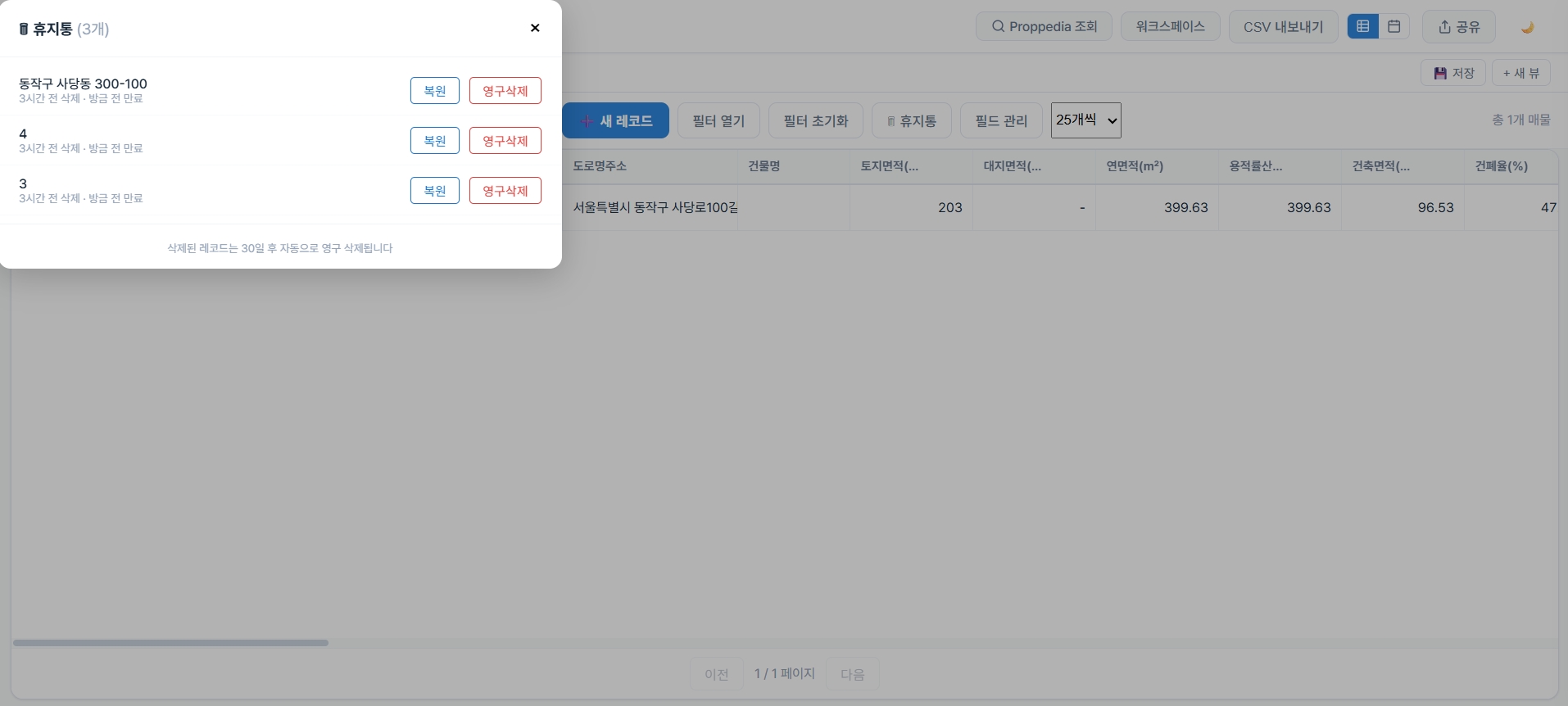This screenshot has width=1568, height=706.
Task: Click the horizontal scrollbar thumb
Action: tap(170, 643)
